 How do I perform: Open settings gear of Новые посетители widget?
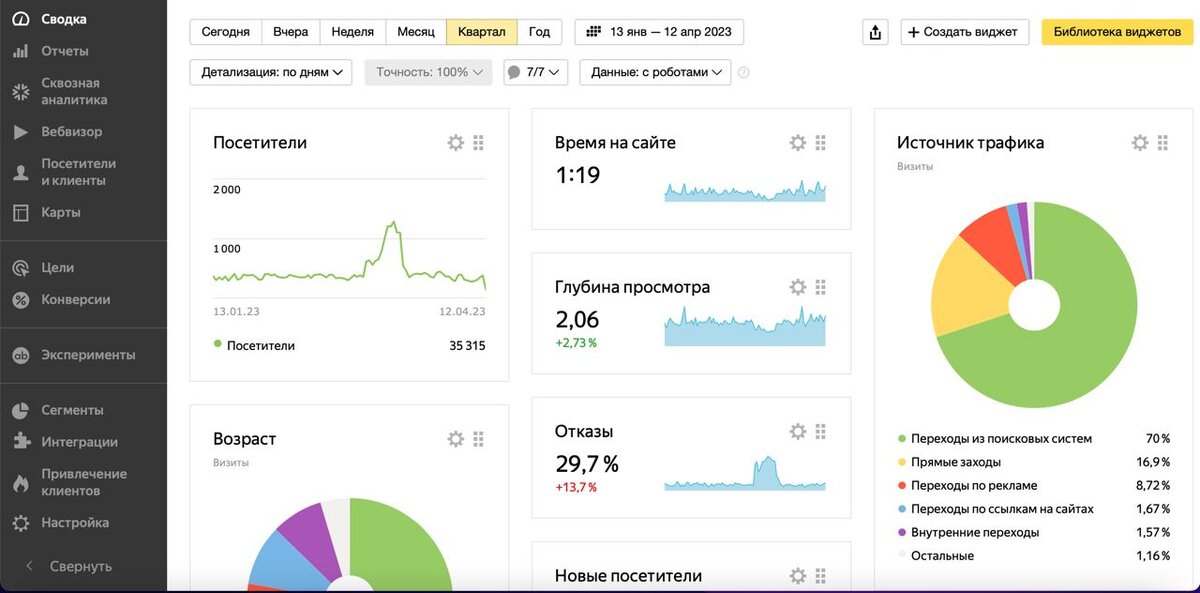[798, 576]
